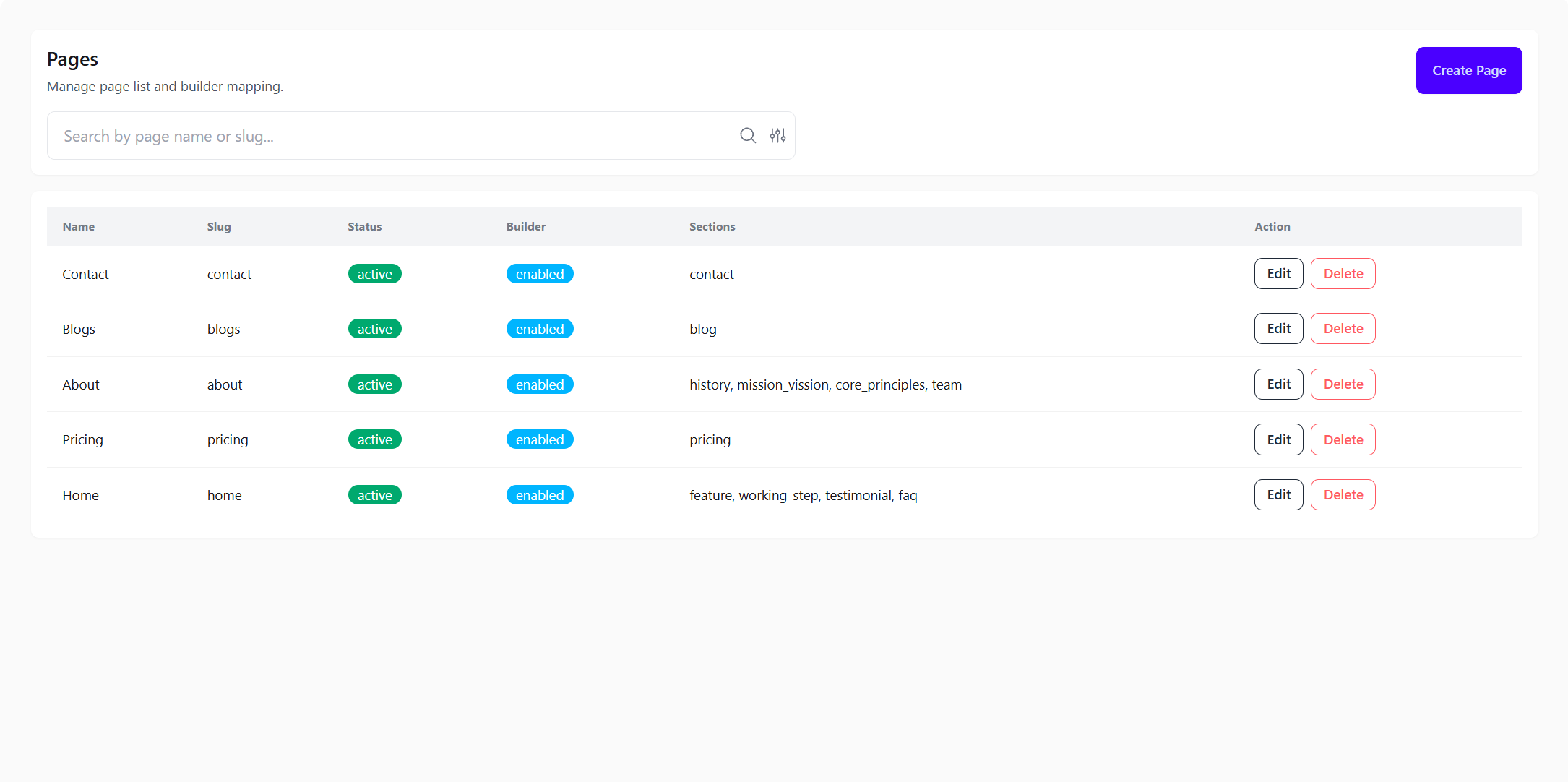Screen dimensions: 1568x782
Task: Click the active badge in Blogs row
Action: point(375,329)
